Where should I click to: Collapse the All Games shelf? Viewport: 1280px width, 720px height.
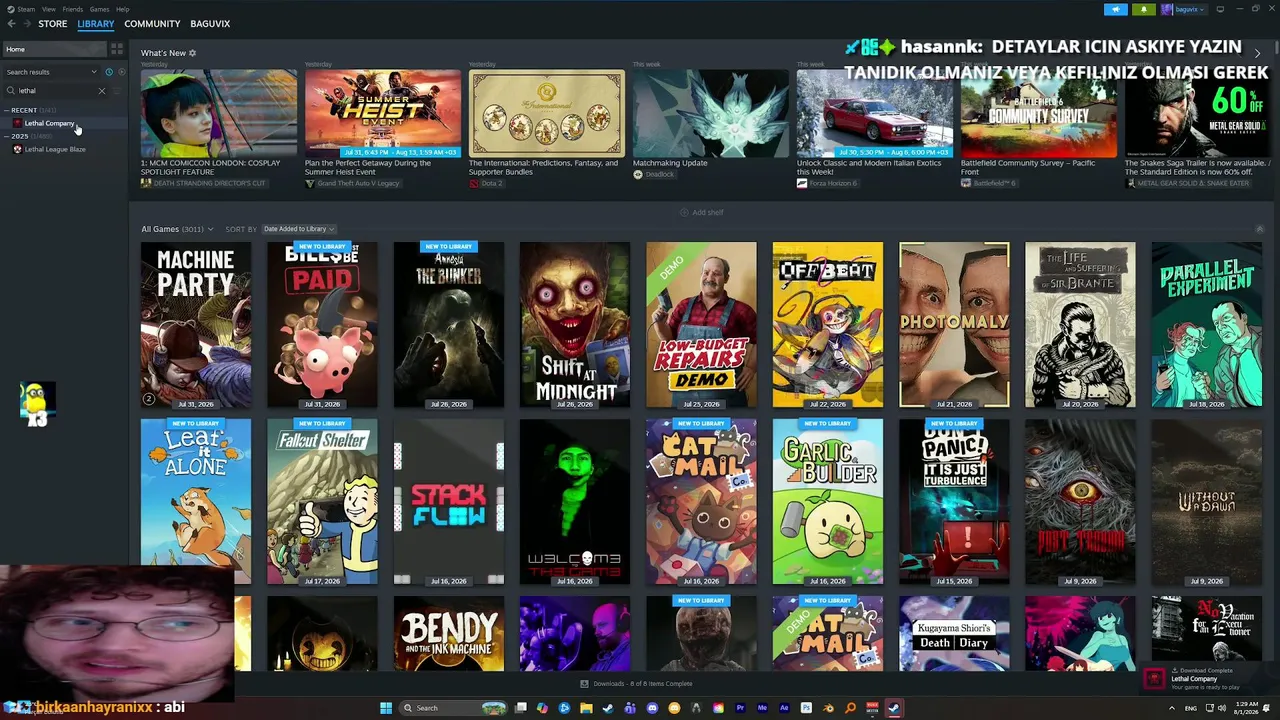(x=1259, y=229)
